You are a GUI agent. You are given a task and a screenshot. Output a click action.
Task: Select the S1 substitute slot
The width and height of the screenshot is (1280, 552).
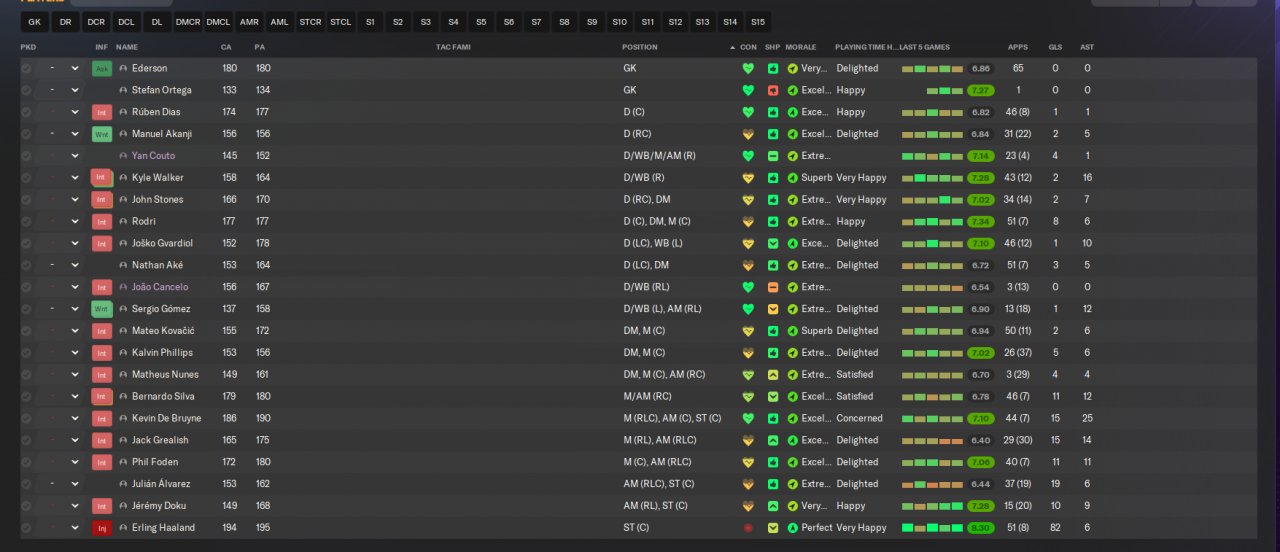click(x=371, y=21)
